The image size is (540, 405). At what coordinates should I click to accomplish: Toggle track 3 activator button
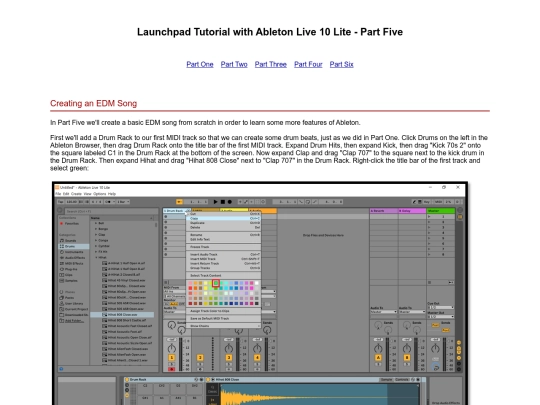pos(229,358)
